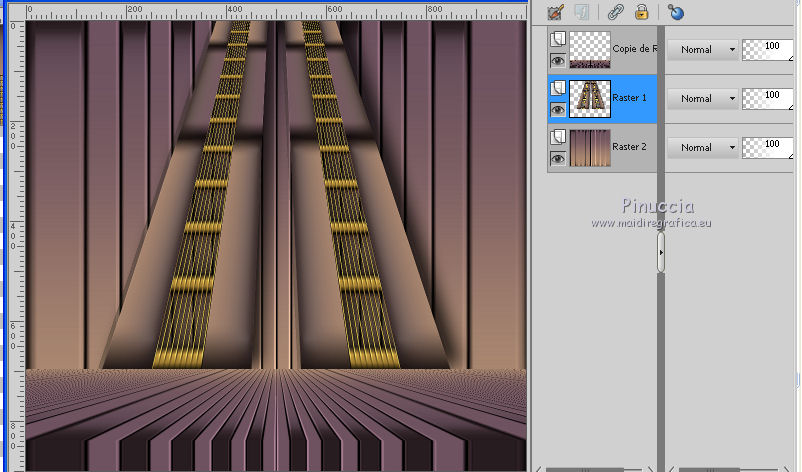
Task: Toggle the layer link chain icon
Action: [615, 12]
